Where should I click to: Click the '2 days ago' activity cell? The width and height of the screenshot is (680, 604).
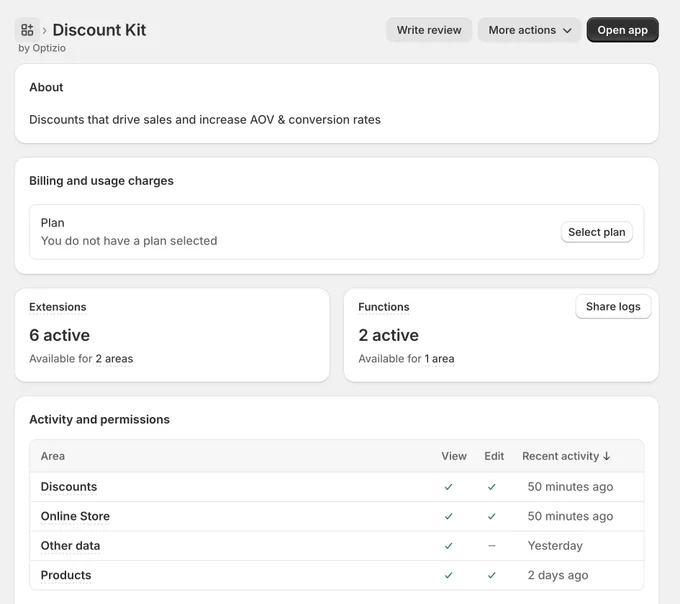click(558, 575)
